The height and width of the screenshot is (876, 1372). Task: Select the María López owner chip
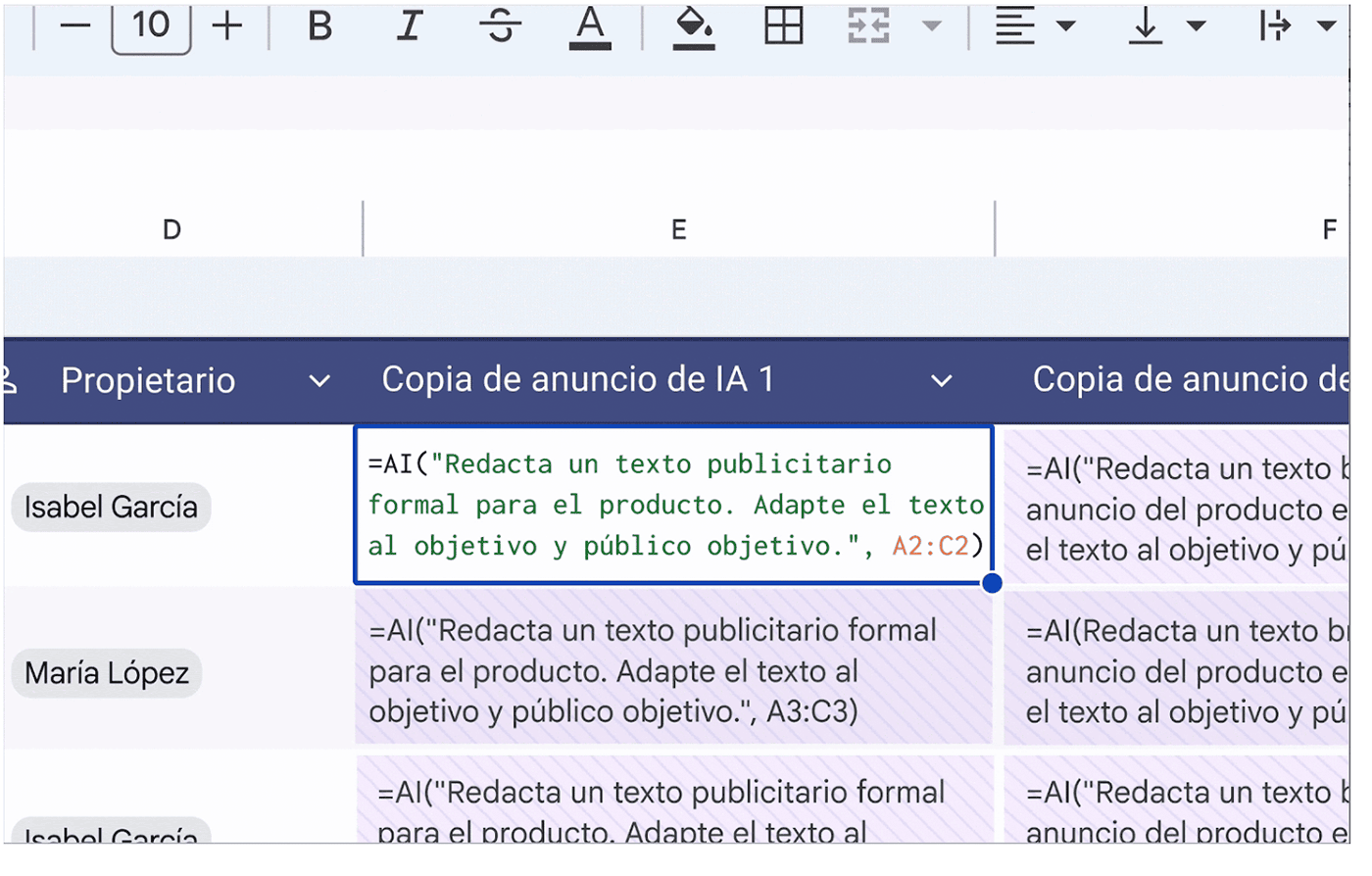pos(107,673)
